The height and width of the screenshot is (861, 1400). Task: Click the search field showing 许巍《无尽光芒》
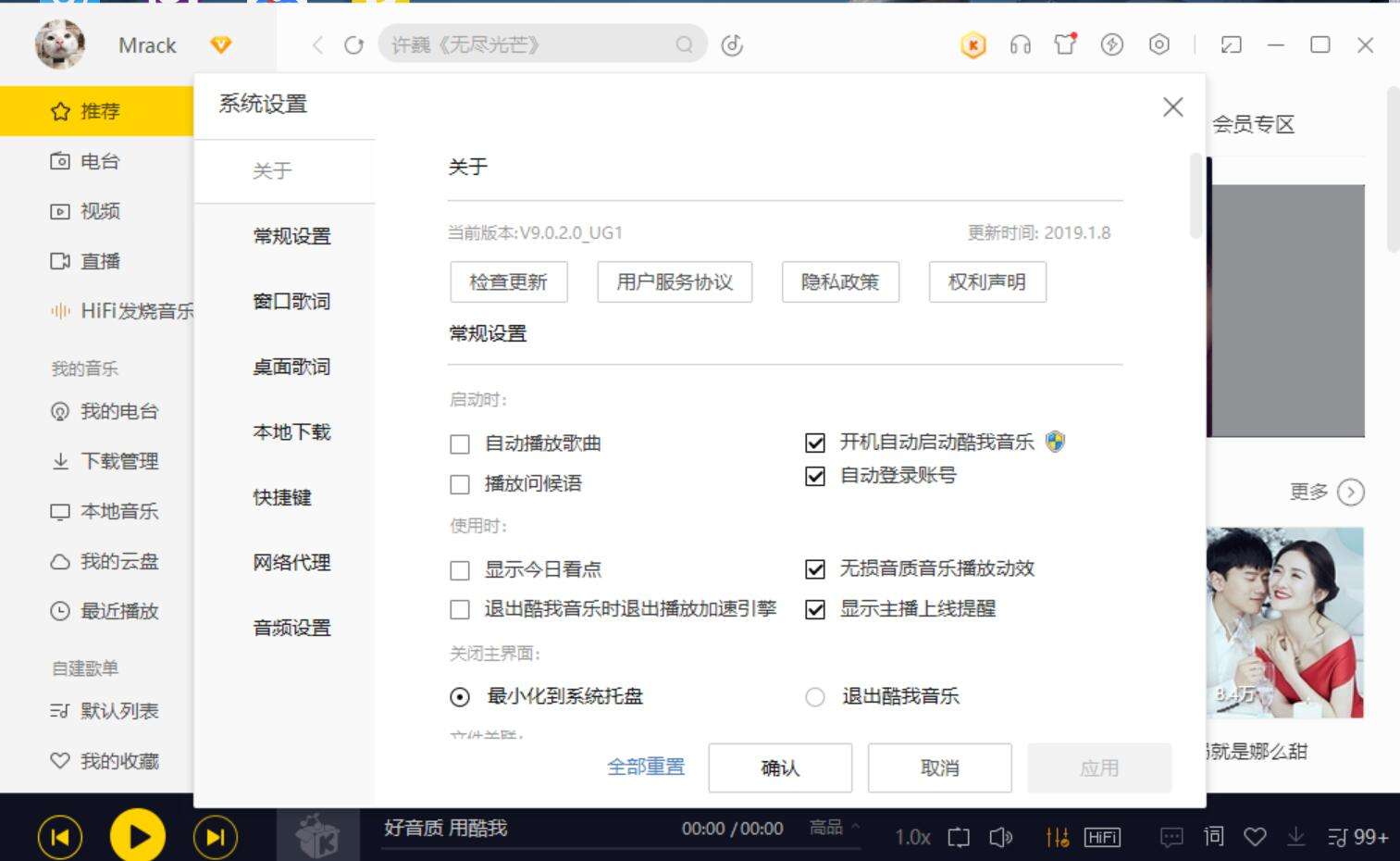(542, 44)
